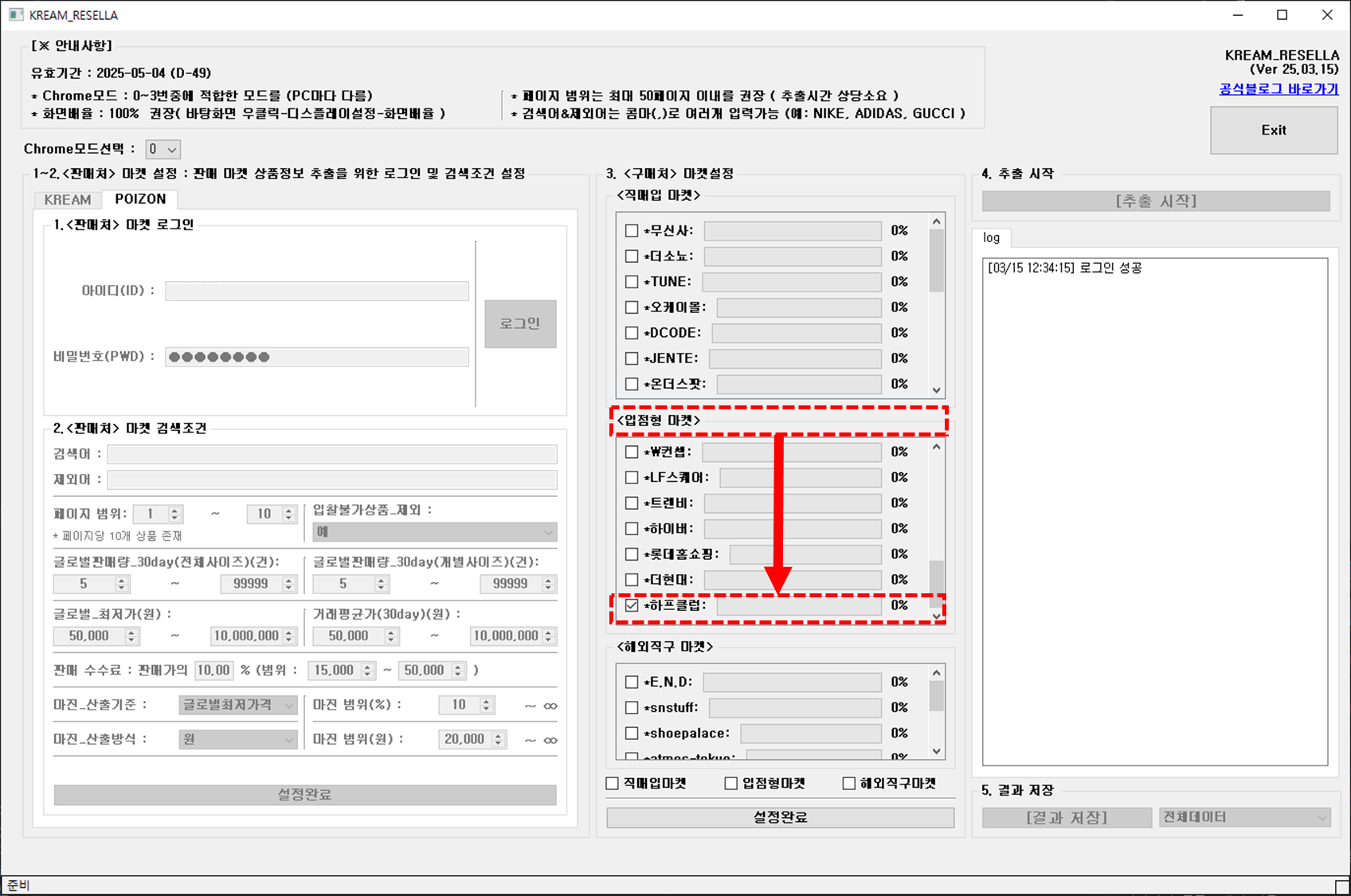The image size is (1351, 896).
Task: Open the Chrome모드선택 dropdown
Action: (x=163, y=149)
